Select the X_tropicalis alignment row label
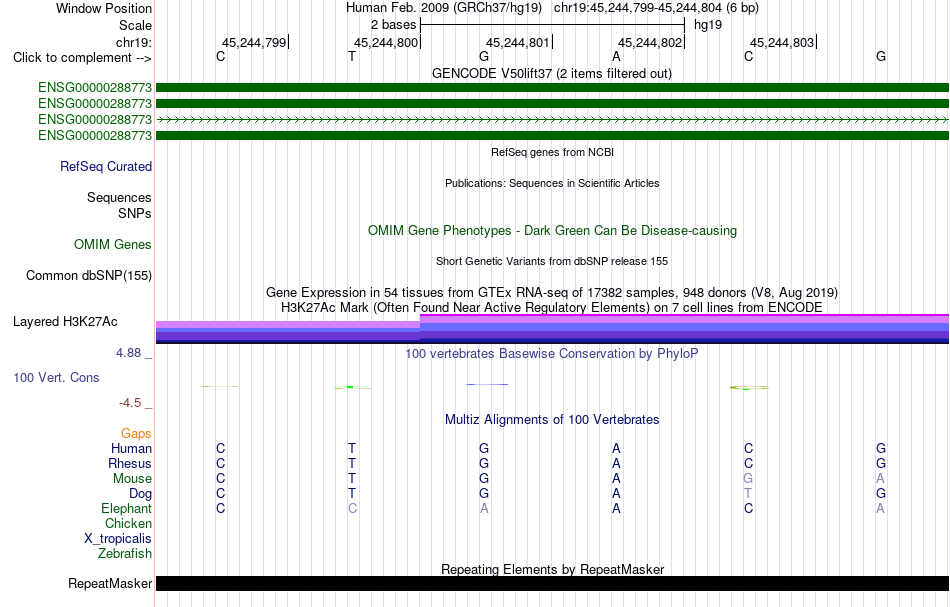Image resolution: width=950 pixels, height=607 pixels. pyautogui.click(x=118, y=539)
